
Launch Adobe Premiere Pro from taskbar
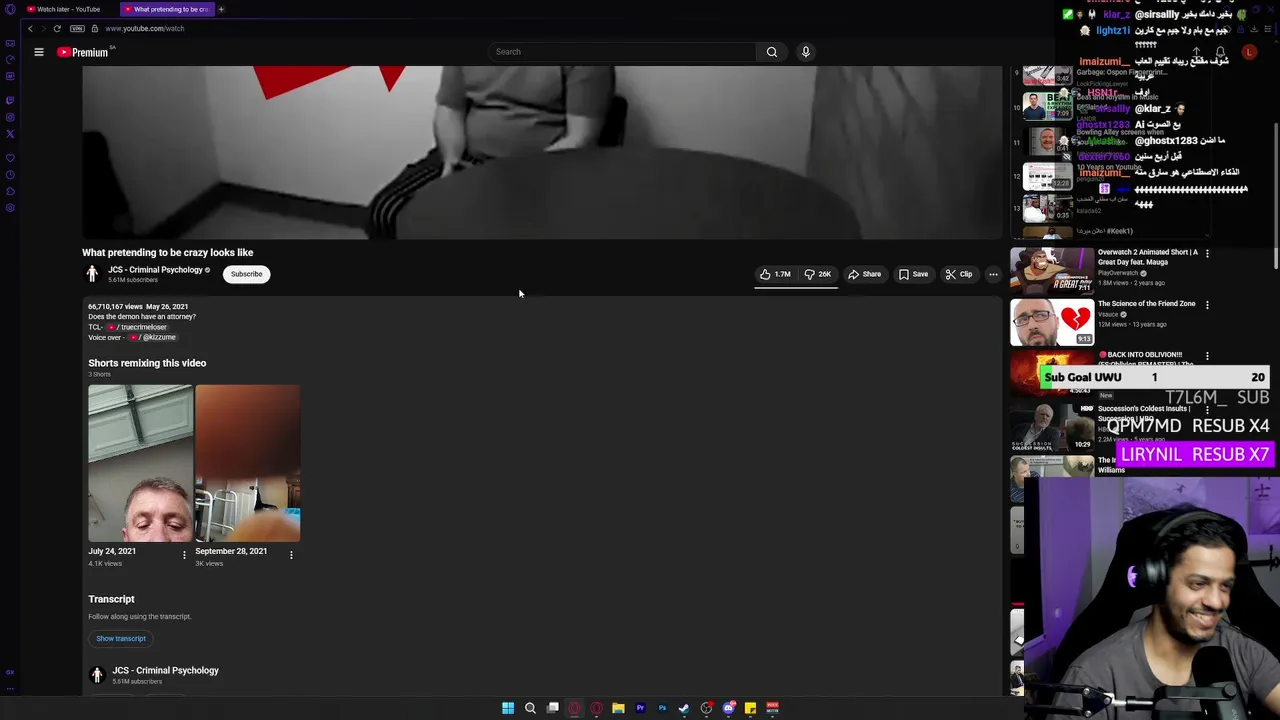coord(640,708)
